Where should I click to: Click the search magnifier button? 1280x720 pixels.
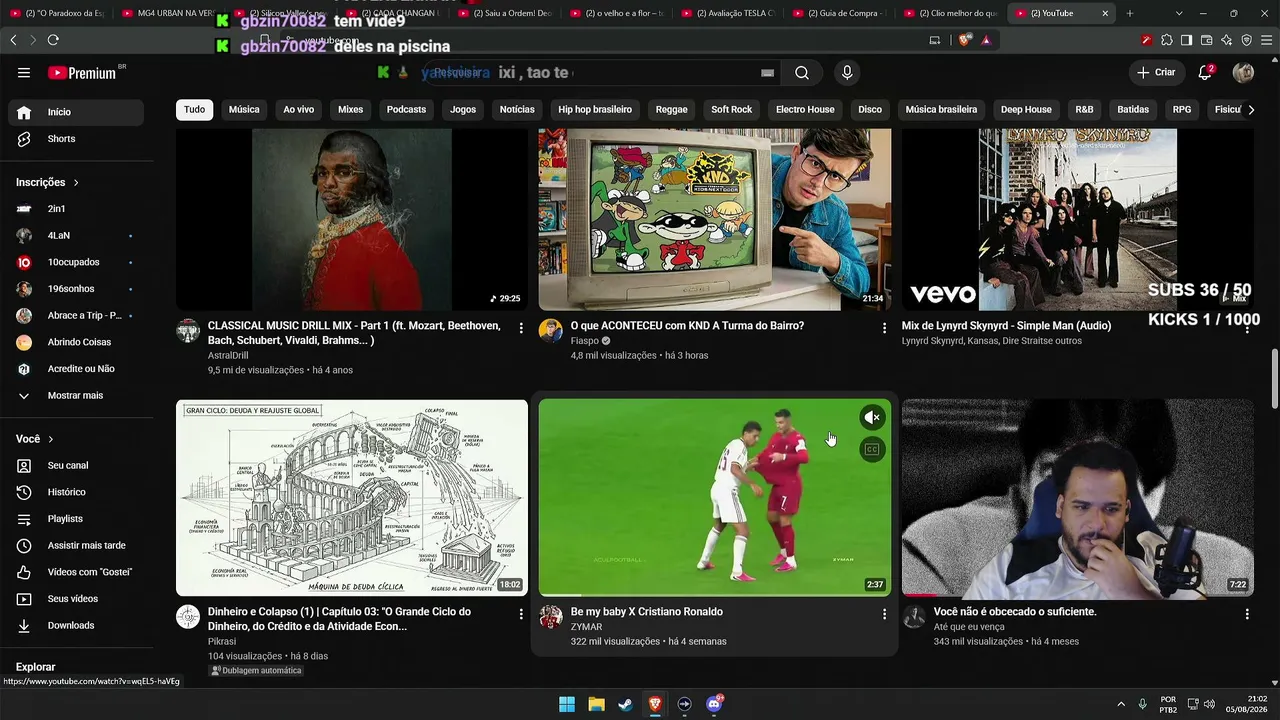point(802,73)
